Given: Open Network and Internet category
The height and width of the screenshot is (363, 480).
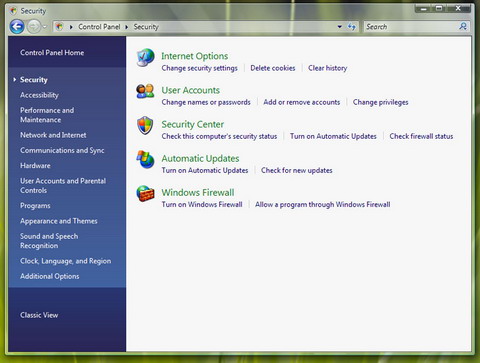Looking at the screenshot, I should pyautogui.click(x=53, y=135).
